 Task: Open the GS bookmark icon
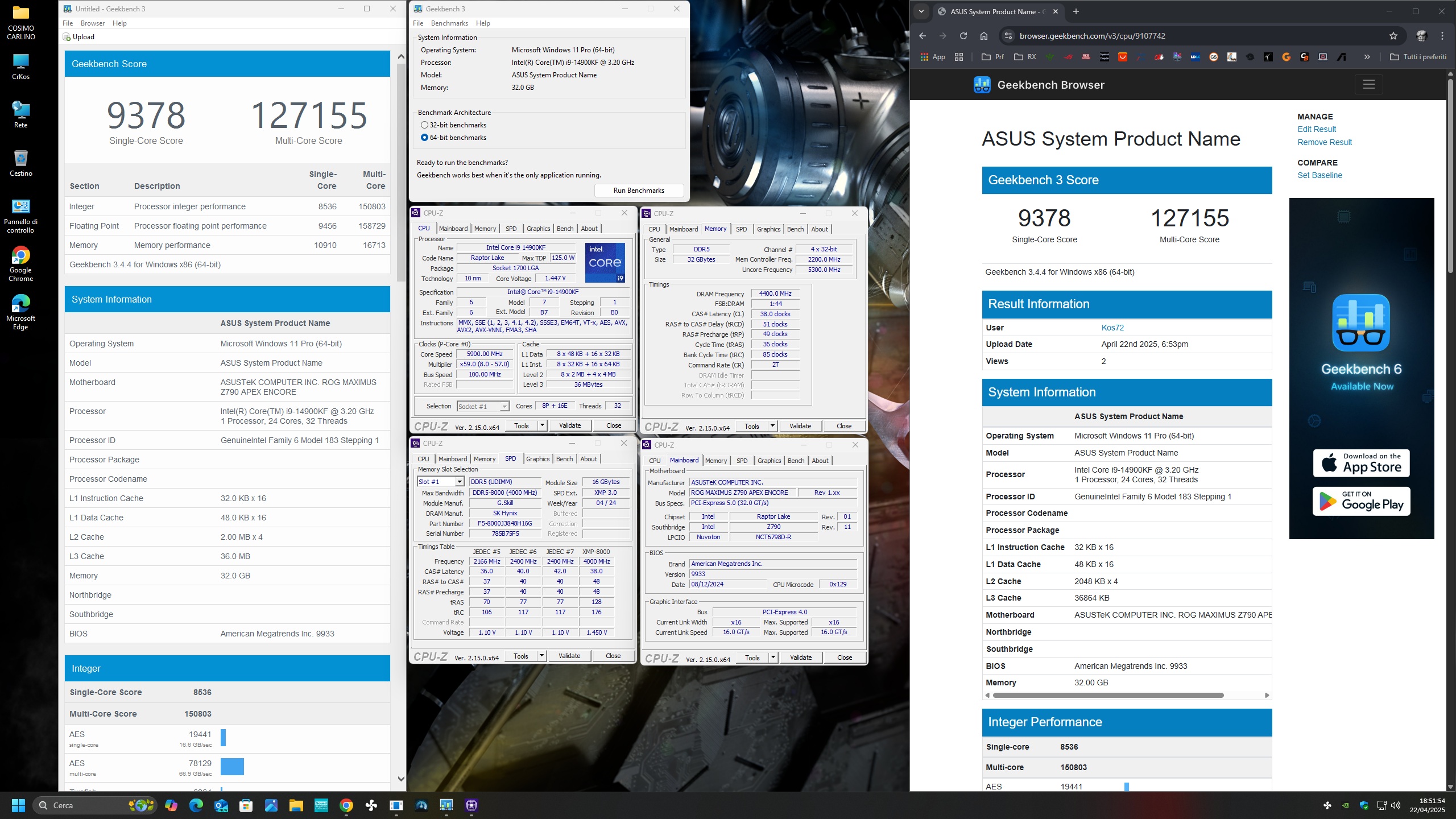click(x=1213, y=57)
